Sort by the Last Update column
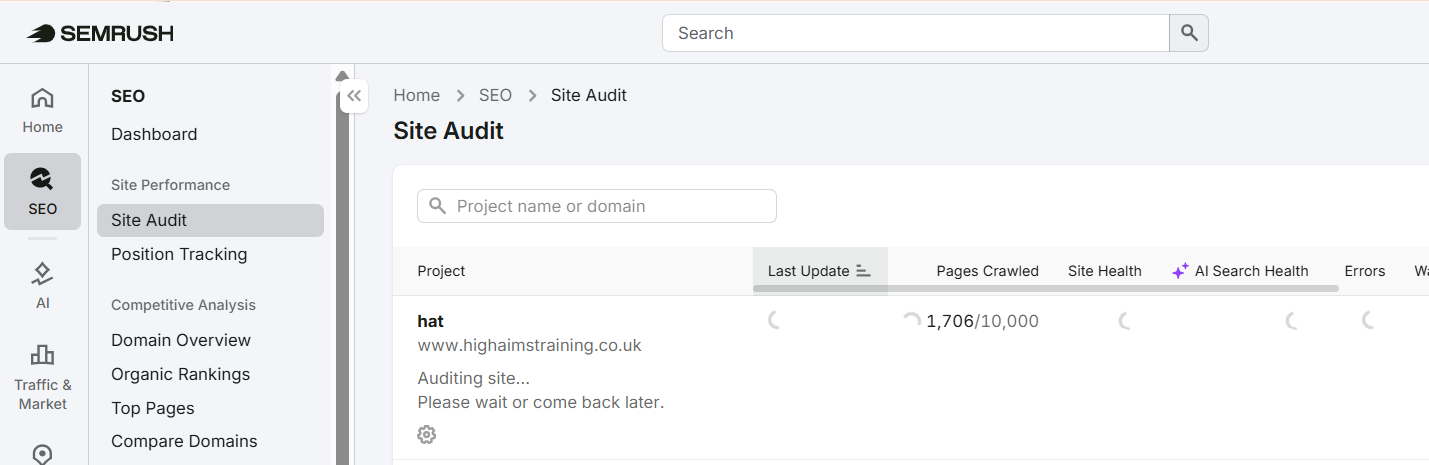The height and width of the screenshot is (465, 1429). pyautogui.click(x=820, y=271)
